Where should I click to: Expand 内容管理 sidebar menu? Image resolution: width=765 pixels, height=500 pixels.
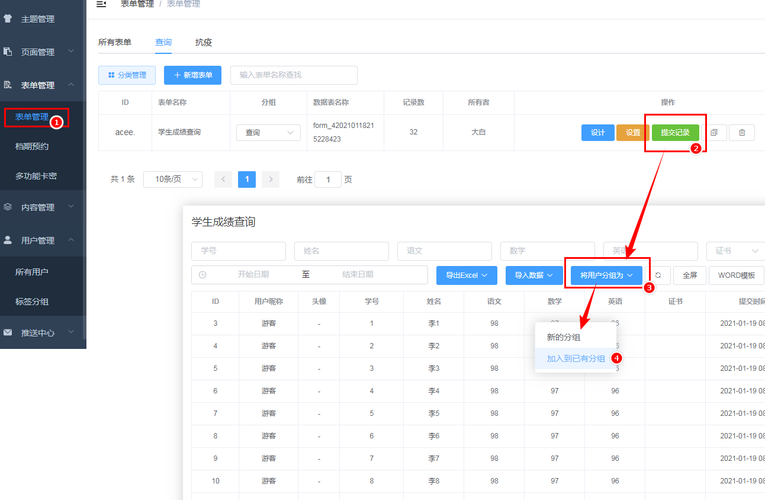point(43,207)
